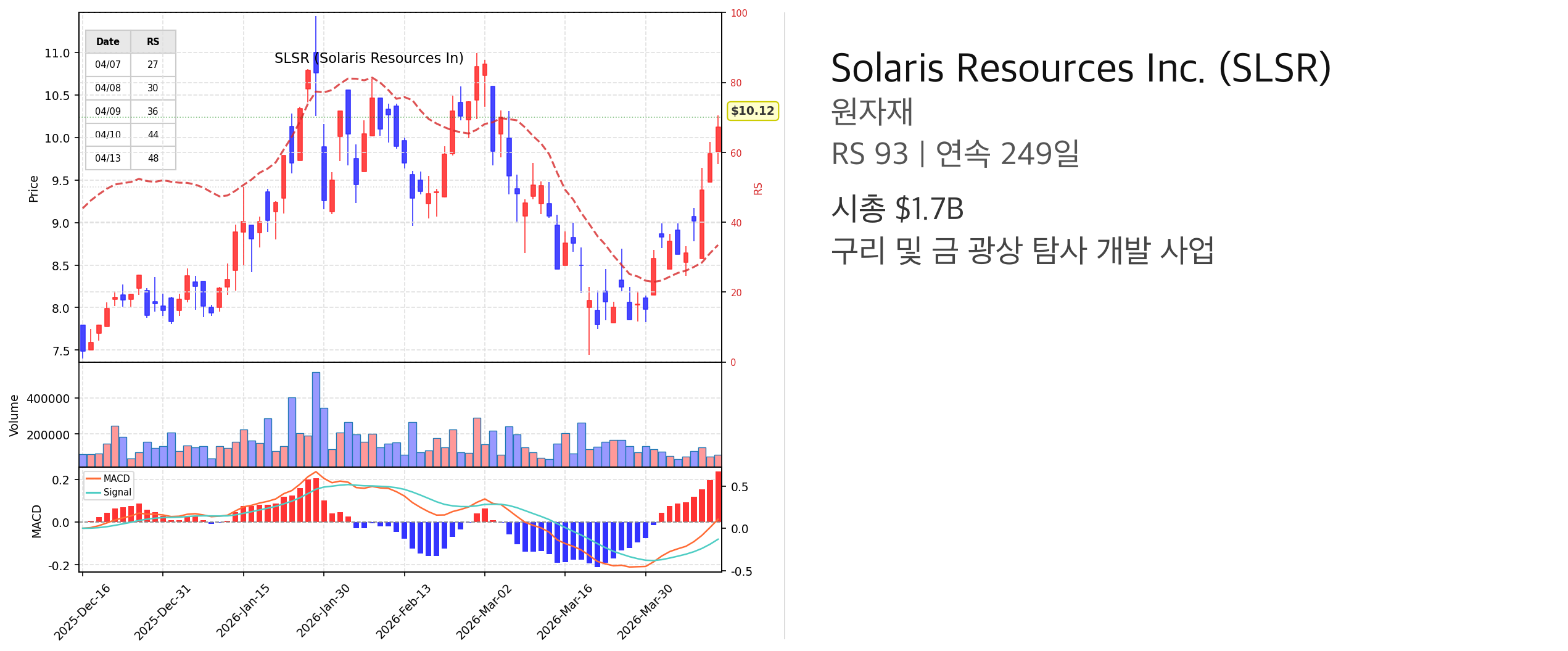Click x-axis date label 2026-Mar-02
The image size is (1568, 651).
click(x=484, y=612)
